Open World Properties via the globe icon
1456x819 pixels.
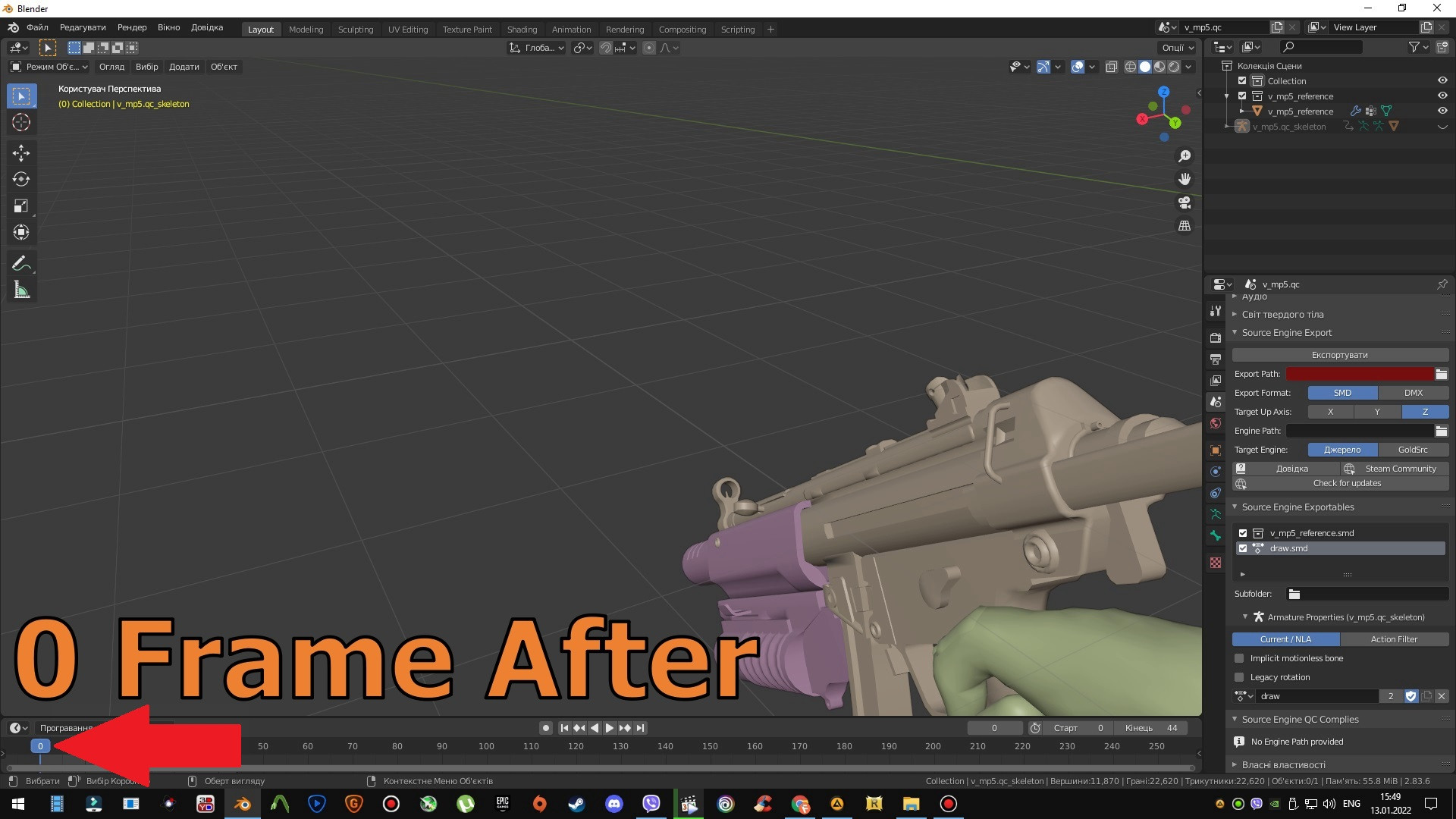(1216, 423)
